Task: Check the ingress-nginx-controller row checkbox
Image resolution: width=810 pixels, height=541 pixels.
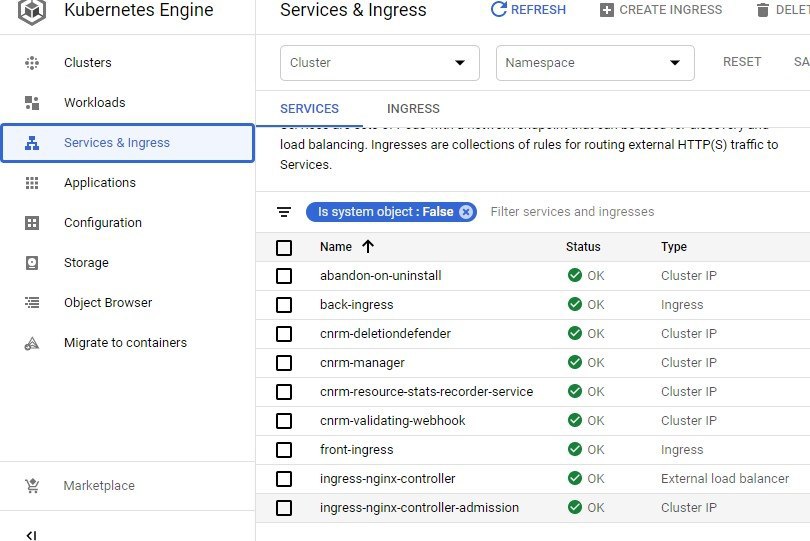Action: click(284, 478)
